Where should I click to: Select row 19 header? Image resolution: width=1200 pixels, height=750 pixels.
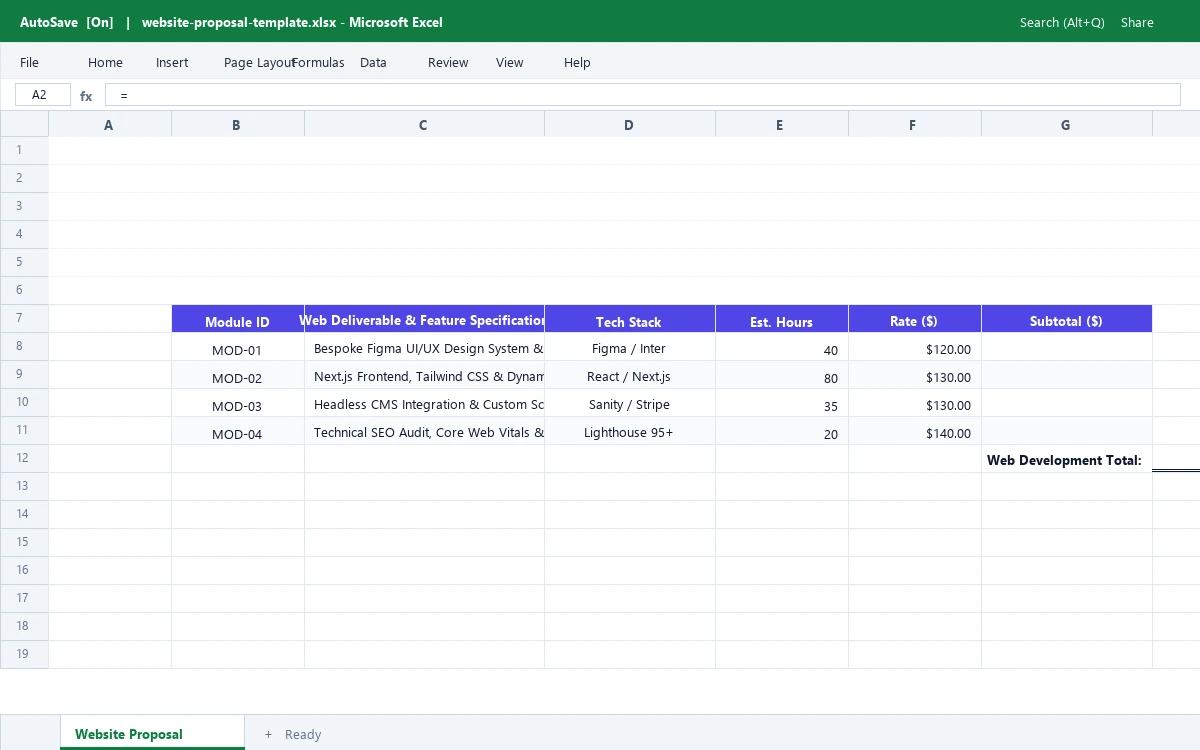(24, 654)
